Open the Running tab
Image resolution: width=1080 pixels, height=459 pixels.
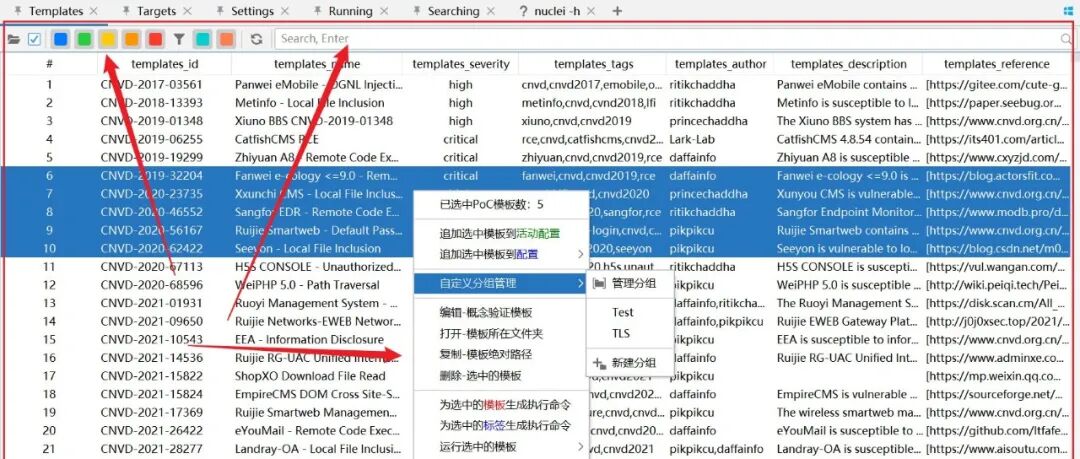click(351, 11)
